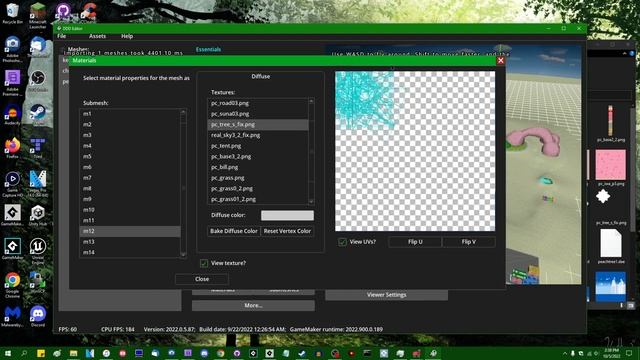This screenshot has height=360, width=640.
Task: Click the UV preview texture image
Action: (x=415, y=151)
